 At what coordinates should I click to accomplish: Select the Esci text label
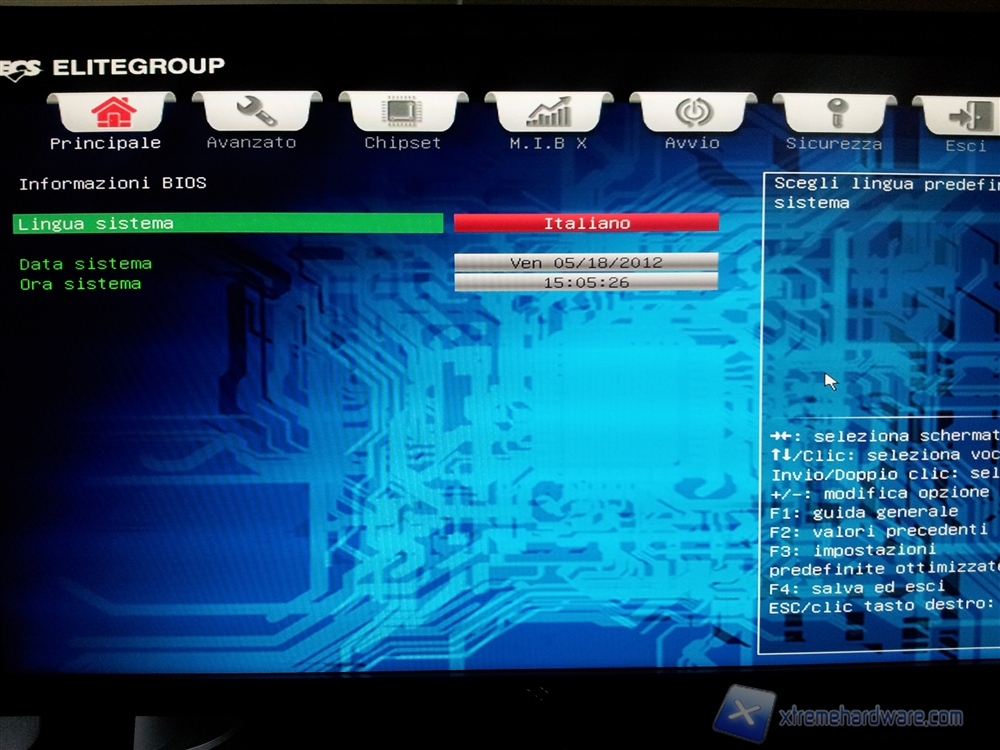(x=965, y=146)
